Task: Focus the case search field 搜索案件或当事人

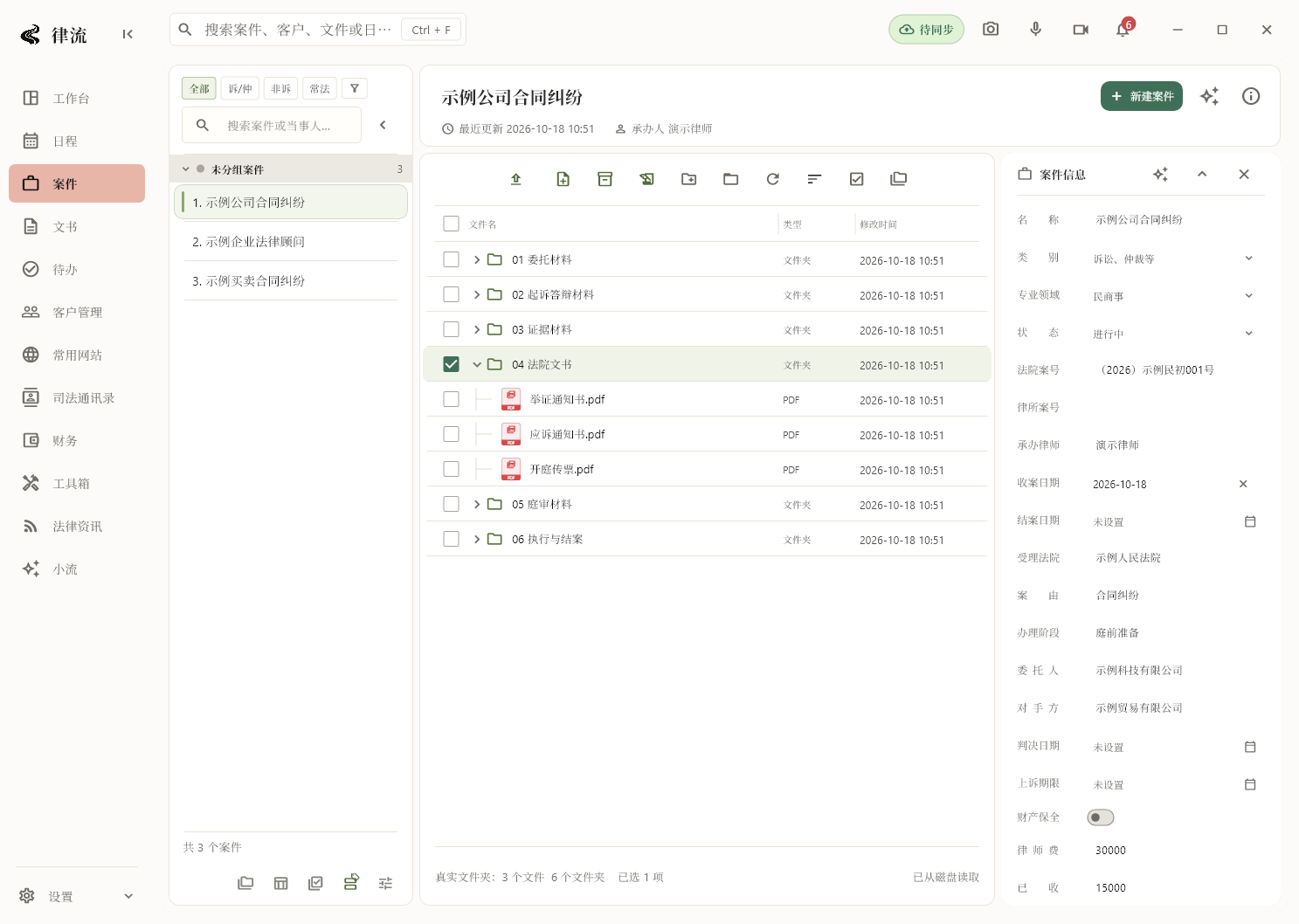Action: [x=272, y=125]
